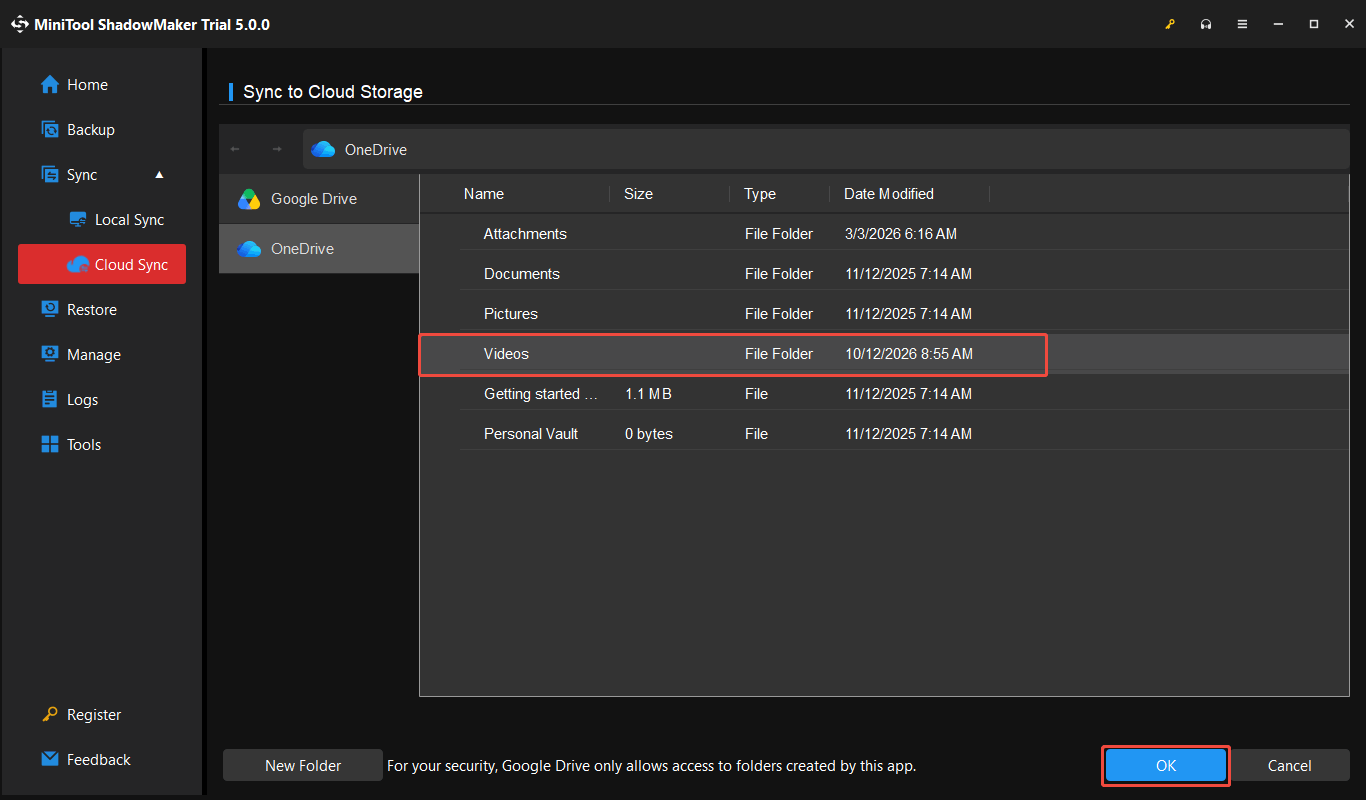
Task: Go forward with the right arrow
Action: coord(277,149)
